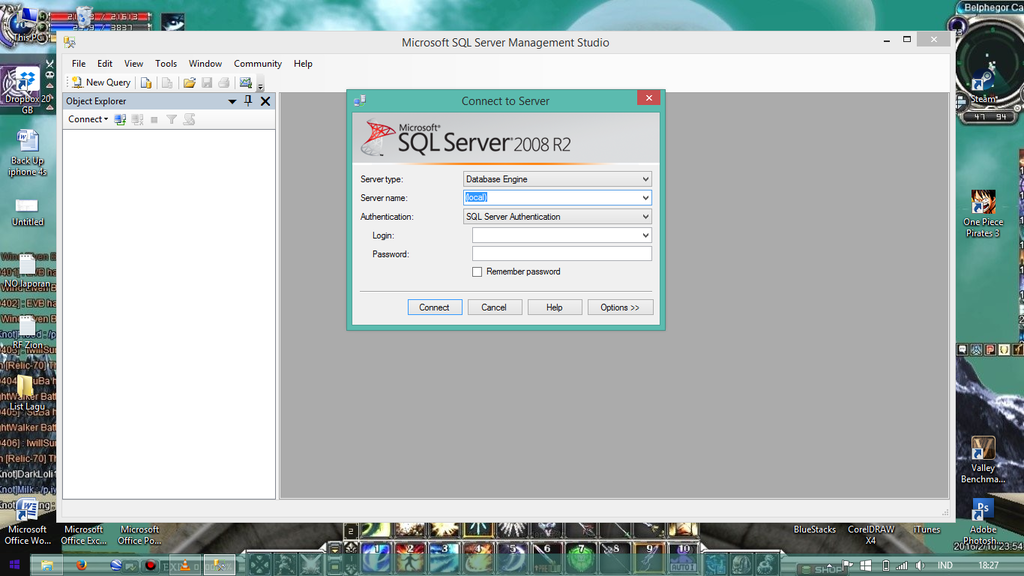
Task: Click the List Lagu folder icon
Action: tap(26, 392)
